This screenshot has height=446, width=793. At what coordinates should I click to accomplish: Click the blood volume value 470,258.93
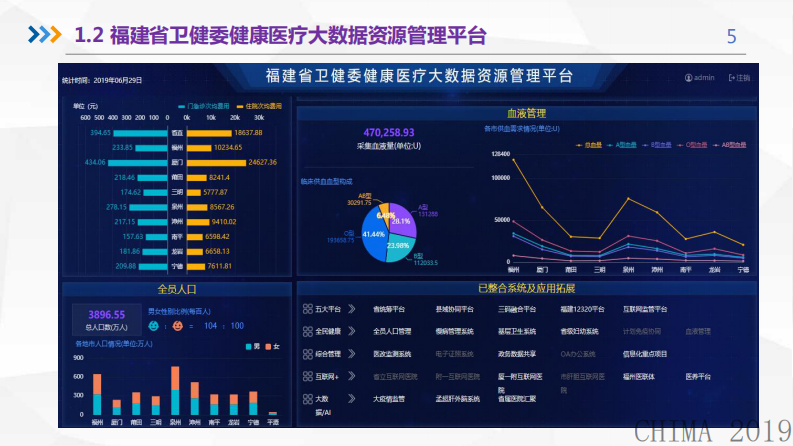(x=389, y=133)
